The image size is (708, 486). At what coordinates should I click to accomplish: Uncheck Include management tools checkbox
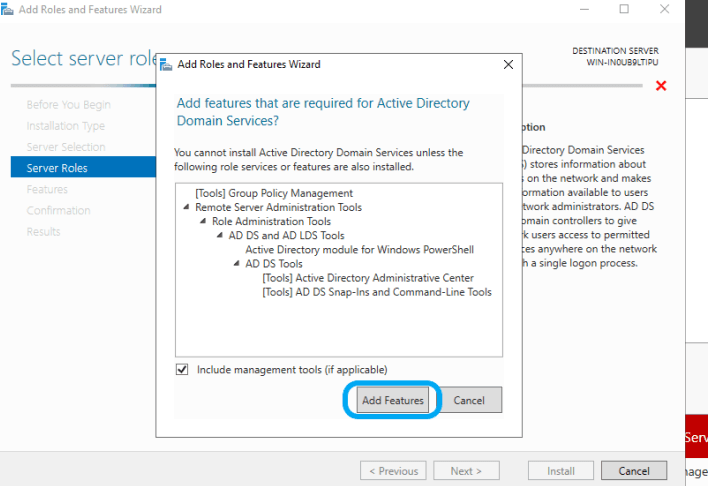tap(182, 369)
